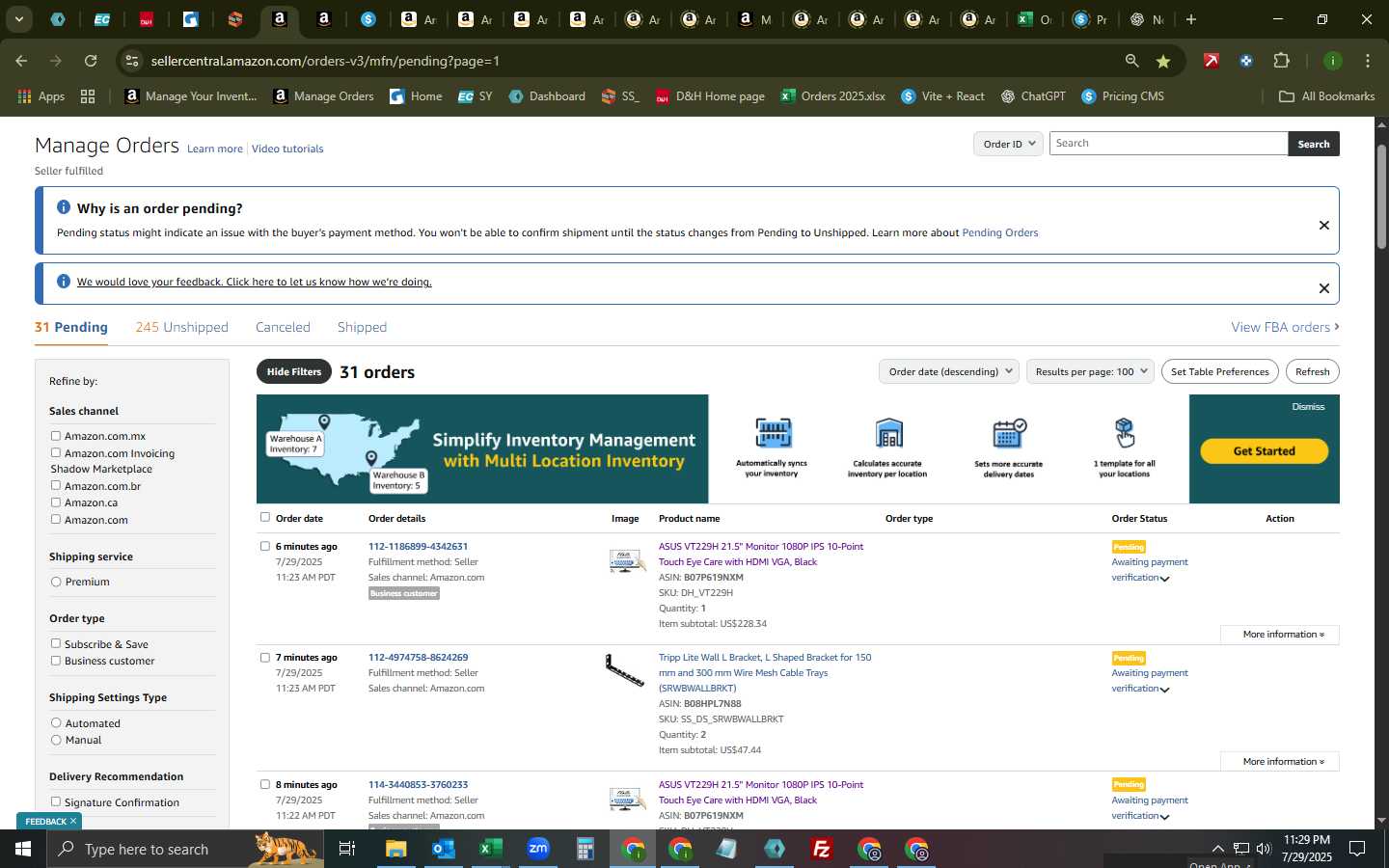The width and height of the screenshot is (1389, 868).
Task: Close the 'Why is an order pending' banner
Action: pos(1324,225)
